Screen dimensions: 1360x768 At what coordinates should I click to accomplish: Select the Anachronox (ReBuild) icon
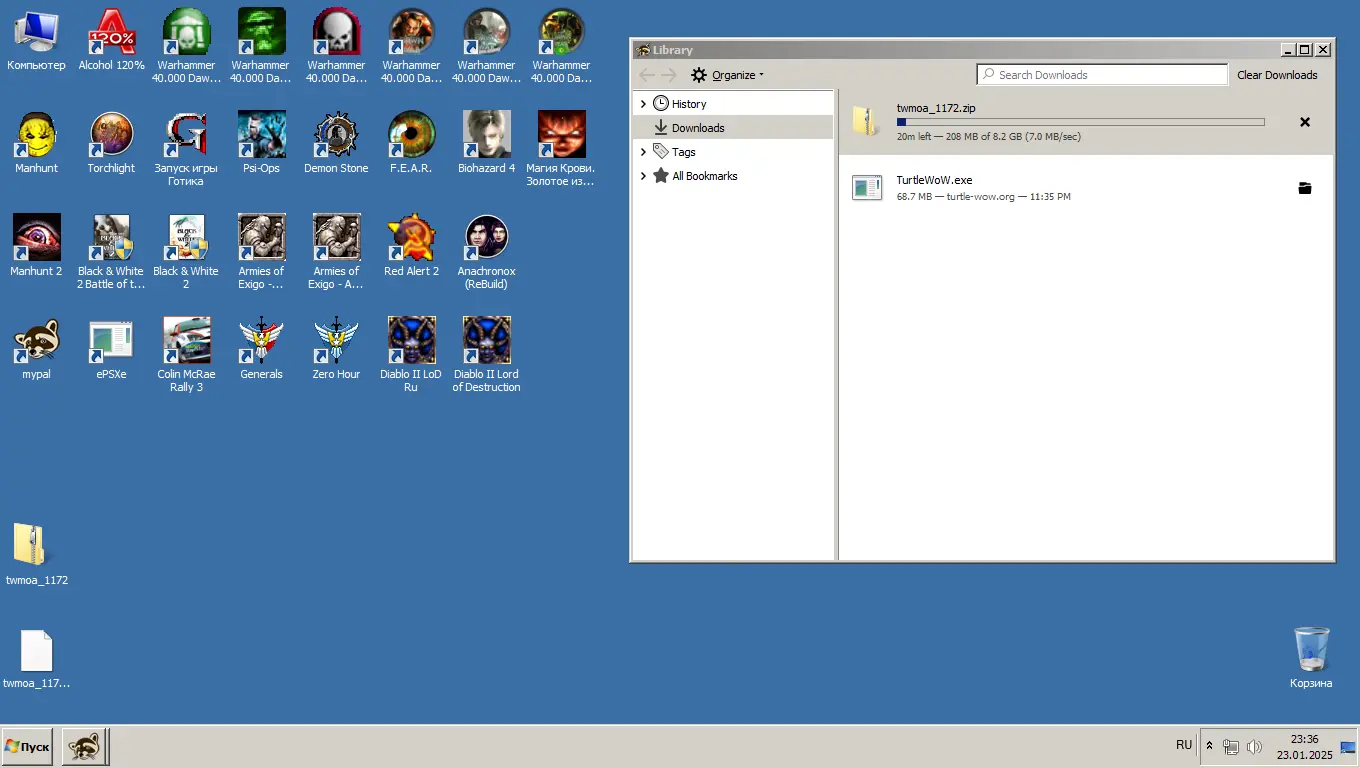coord(486,252)
